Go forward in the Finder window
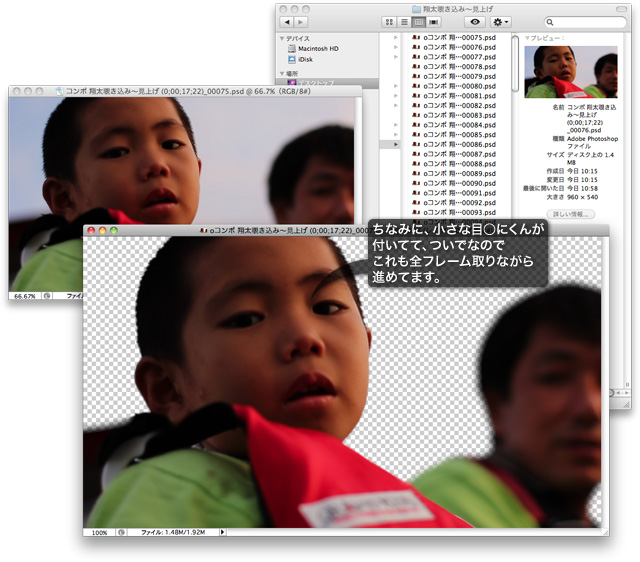The image size is (640, 562). 300,22
